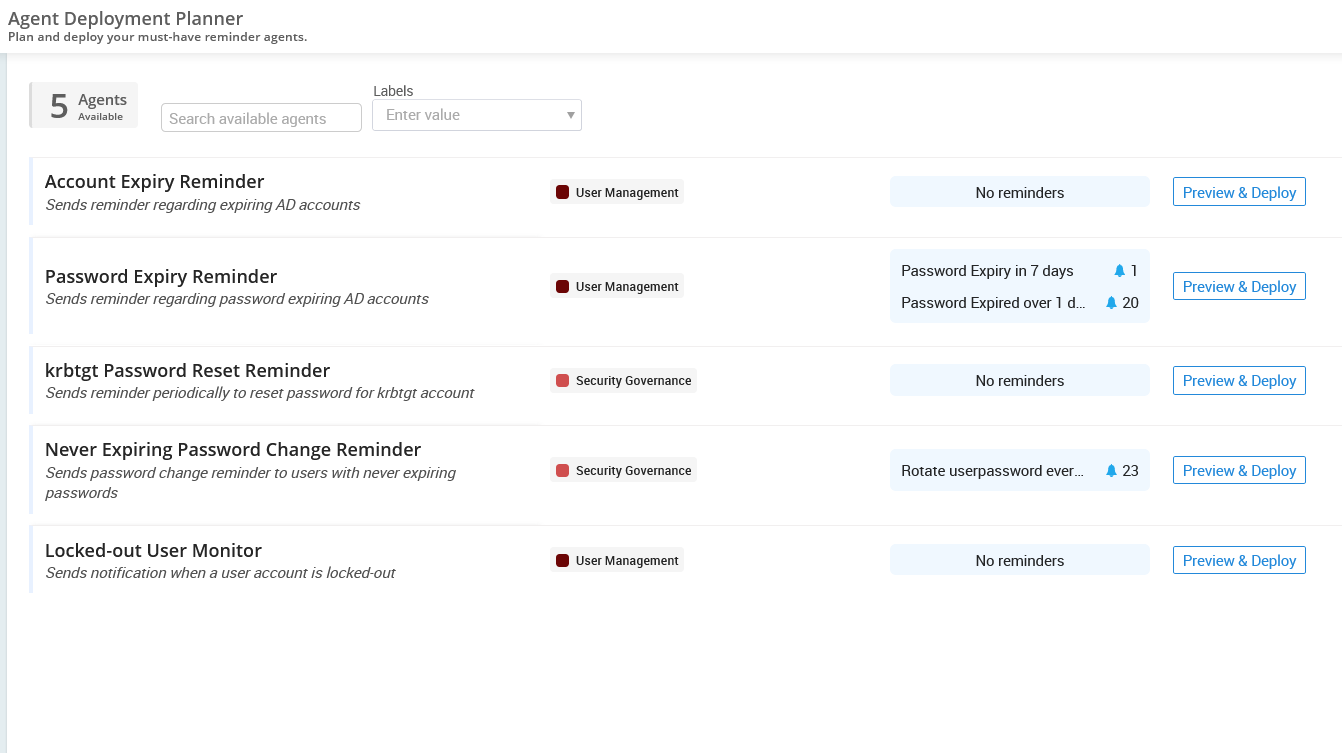The height and width of the screenshot is (753, 1342).
Task: Open the Locked-out User Monitor agent title
Action: (153, 551)
